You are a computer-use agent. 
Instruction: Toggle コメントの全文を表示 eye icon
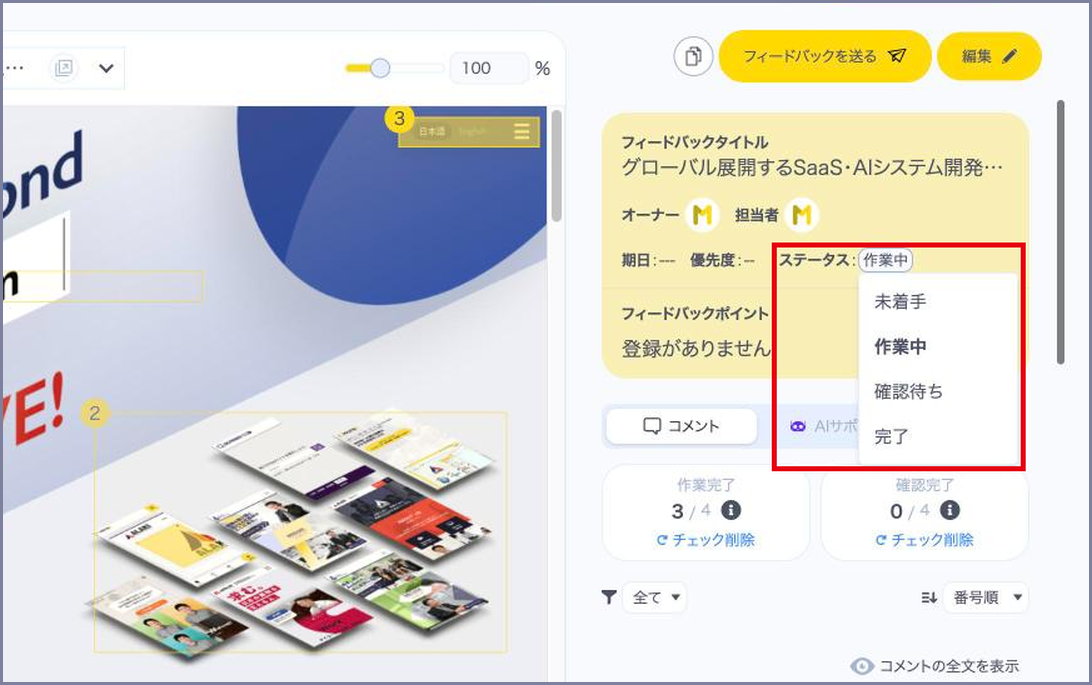(861, 666)
